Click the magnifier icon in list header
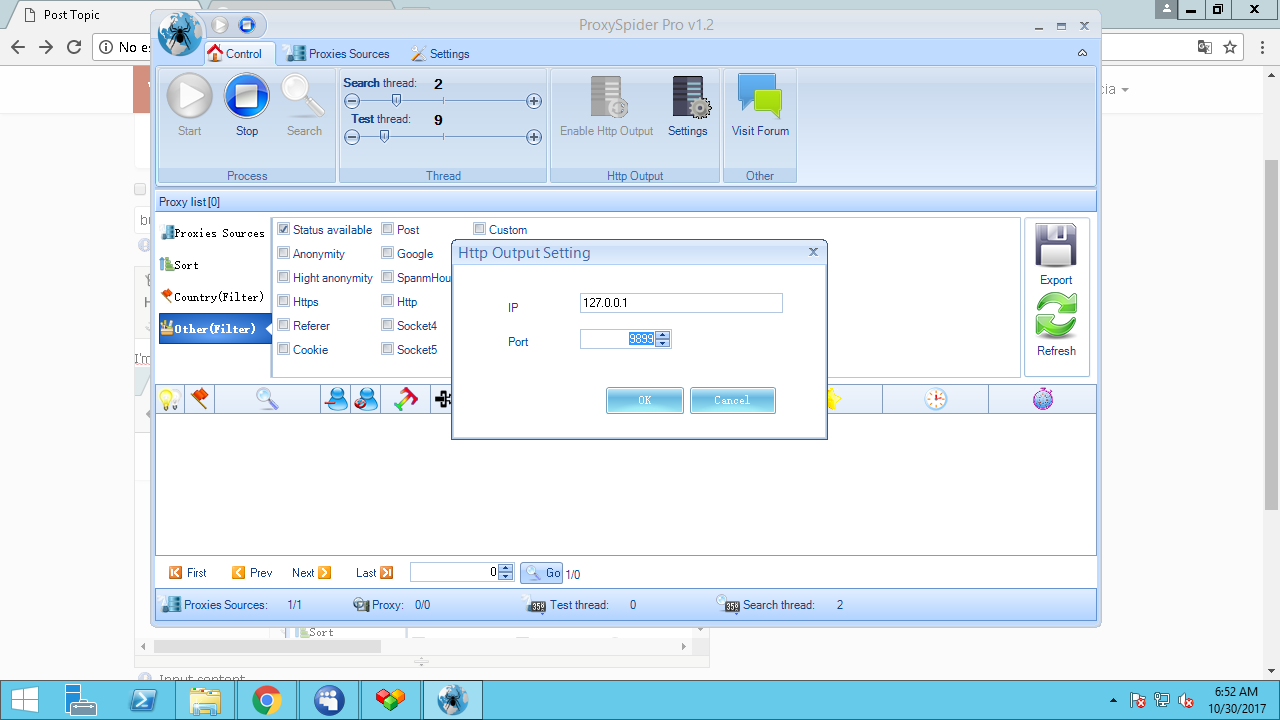Image resolution: width=1280 pixels, height=720 pixels. 267,399
